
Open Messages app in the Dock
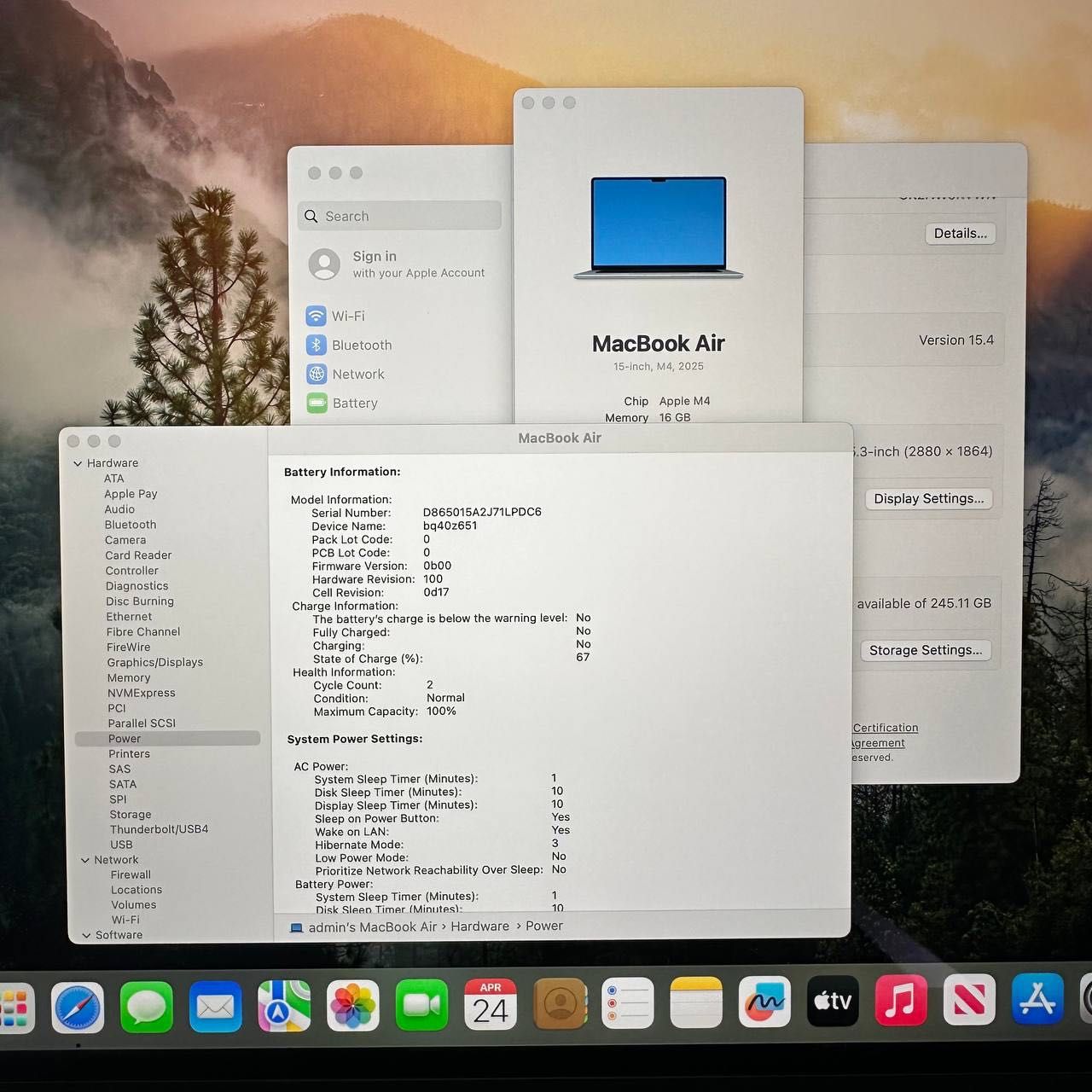[x=147, y=1007]
